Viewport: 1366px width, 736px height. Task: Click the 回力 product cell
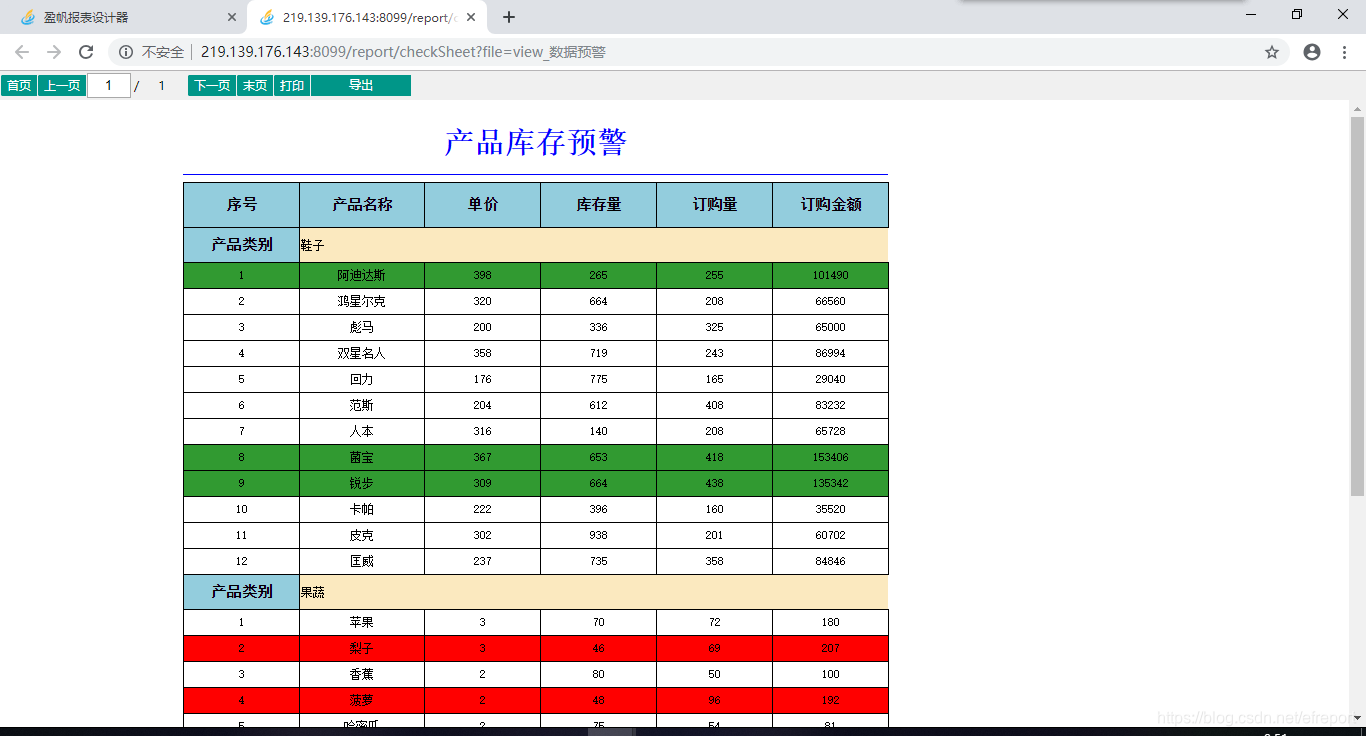pos(362,379)
